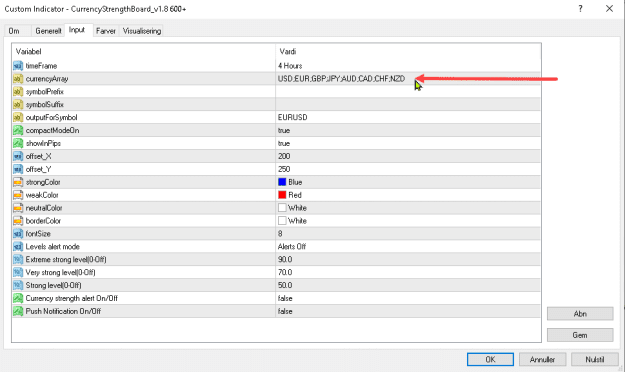Edit the currencyArray value USD;EUR;GBP field
Image resolution: width=625 pixels, height=372 pixels.
coord(408,79)
